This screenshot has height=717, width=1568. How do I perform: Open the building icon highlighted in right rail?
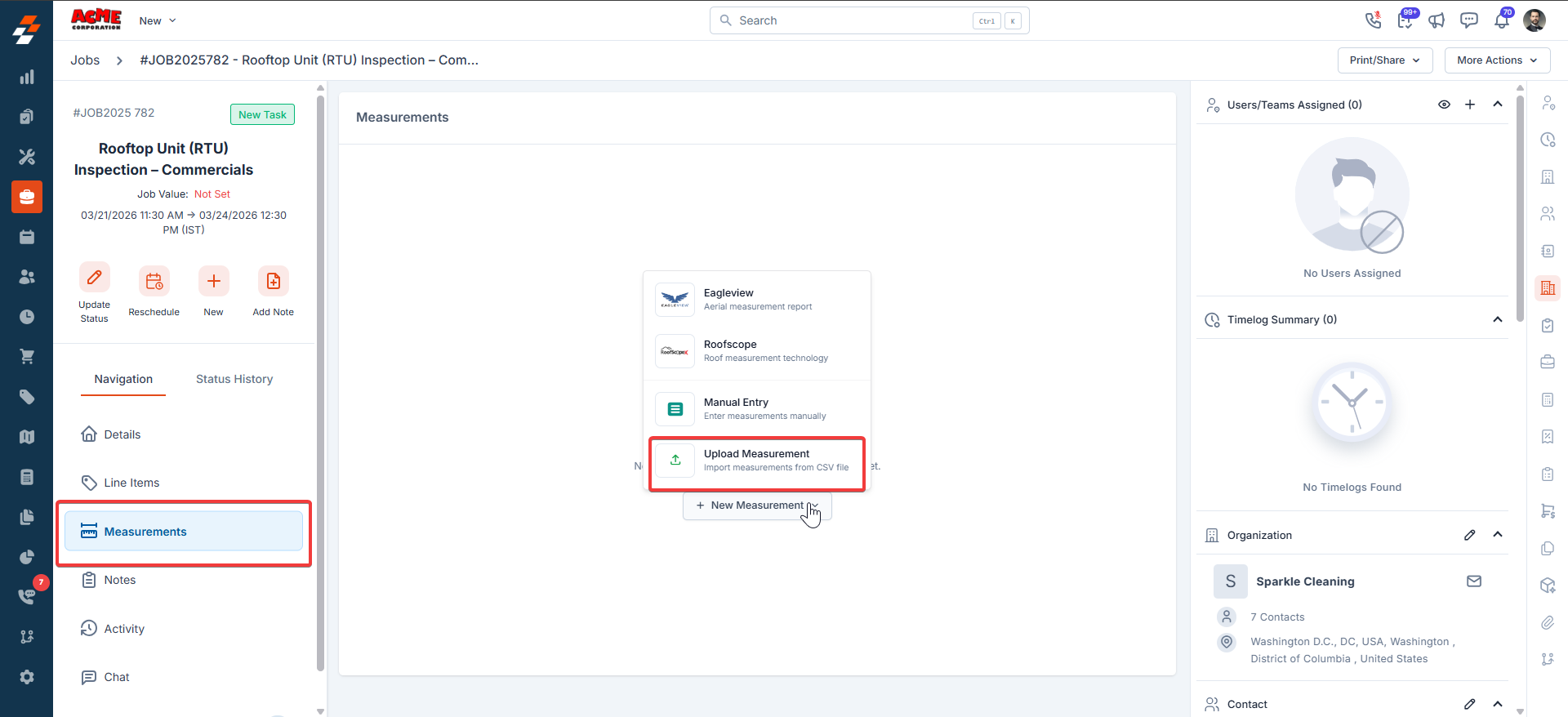tap(1548, 288)
